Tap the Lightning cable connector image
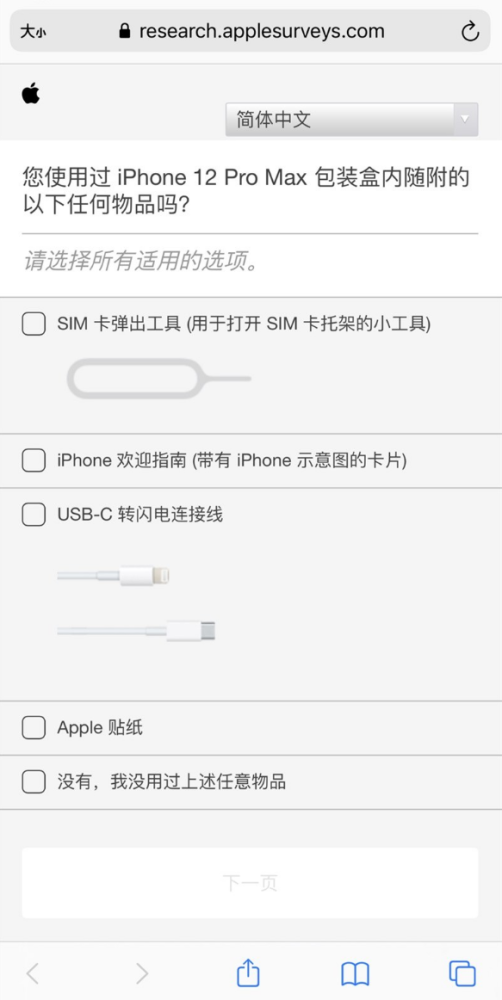The width and height of the screenshot is (502, 1000). point(114,576)
